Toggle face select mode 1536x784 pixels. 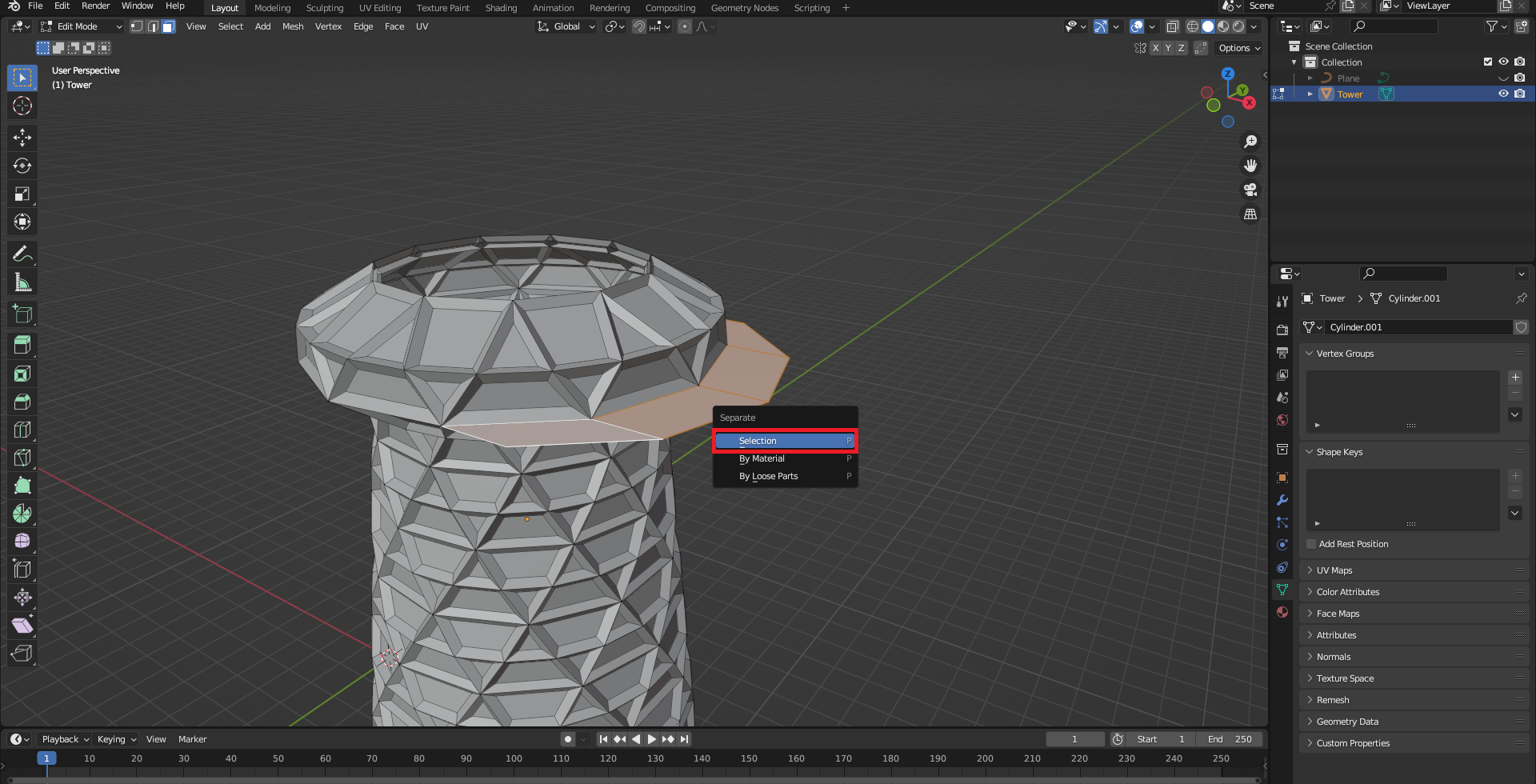click(169, 26)
